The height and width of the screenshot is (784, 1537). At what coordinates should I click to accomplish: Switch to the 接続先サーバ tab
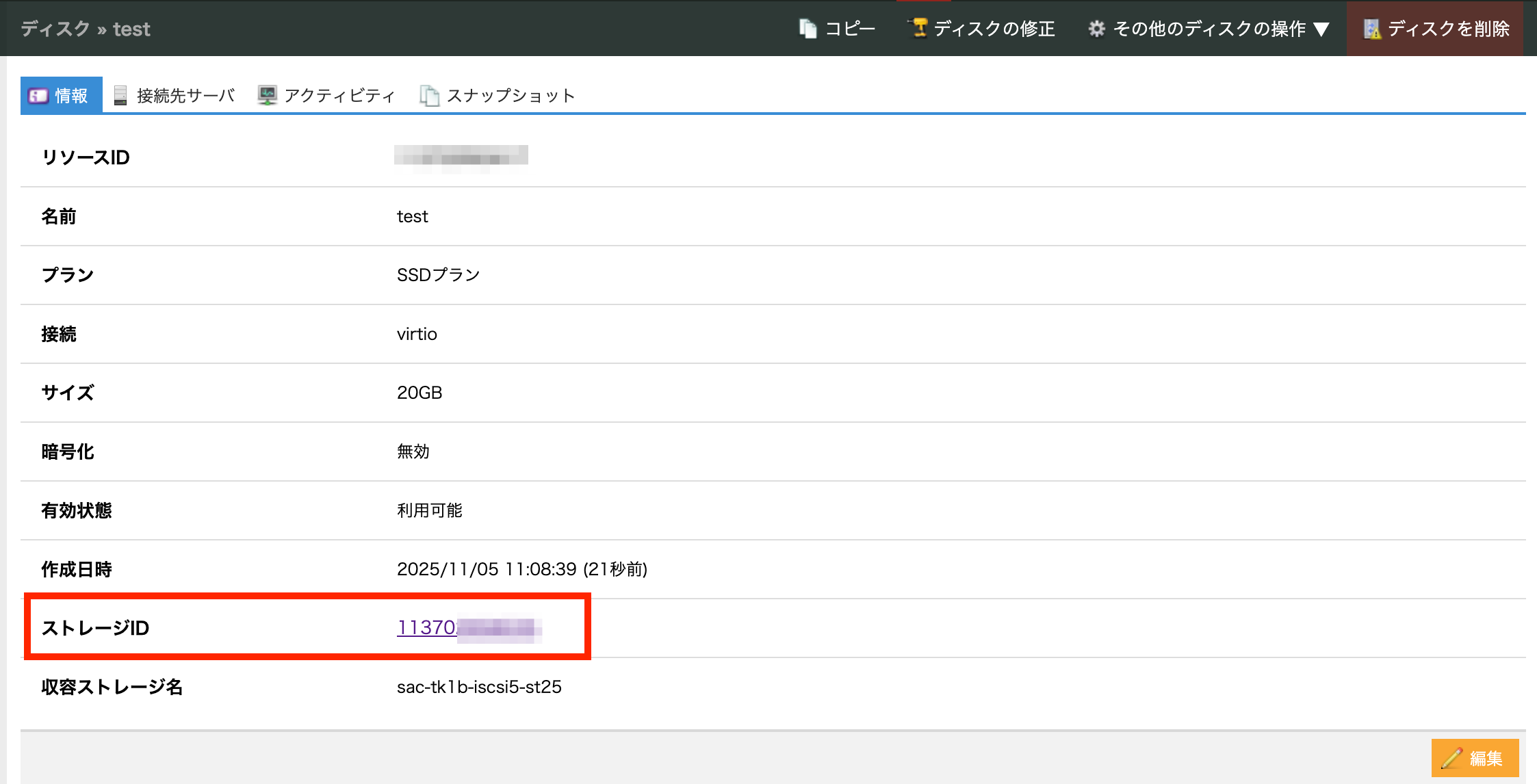185,96
